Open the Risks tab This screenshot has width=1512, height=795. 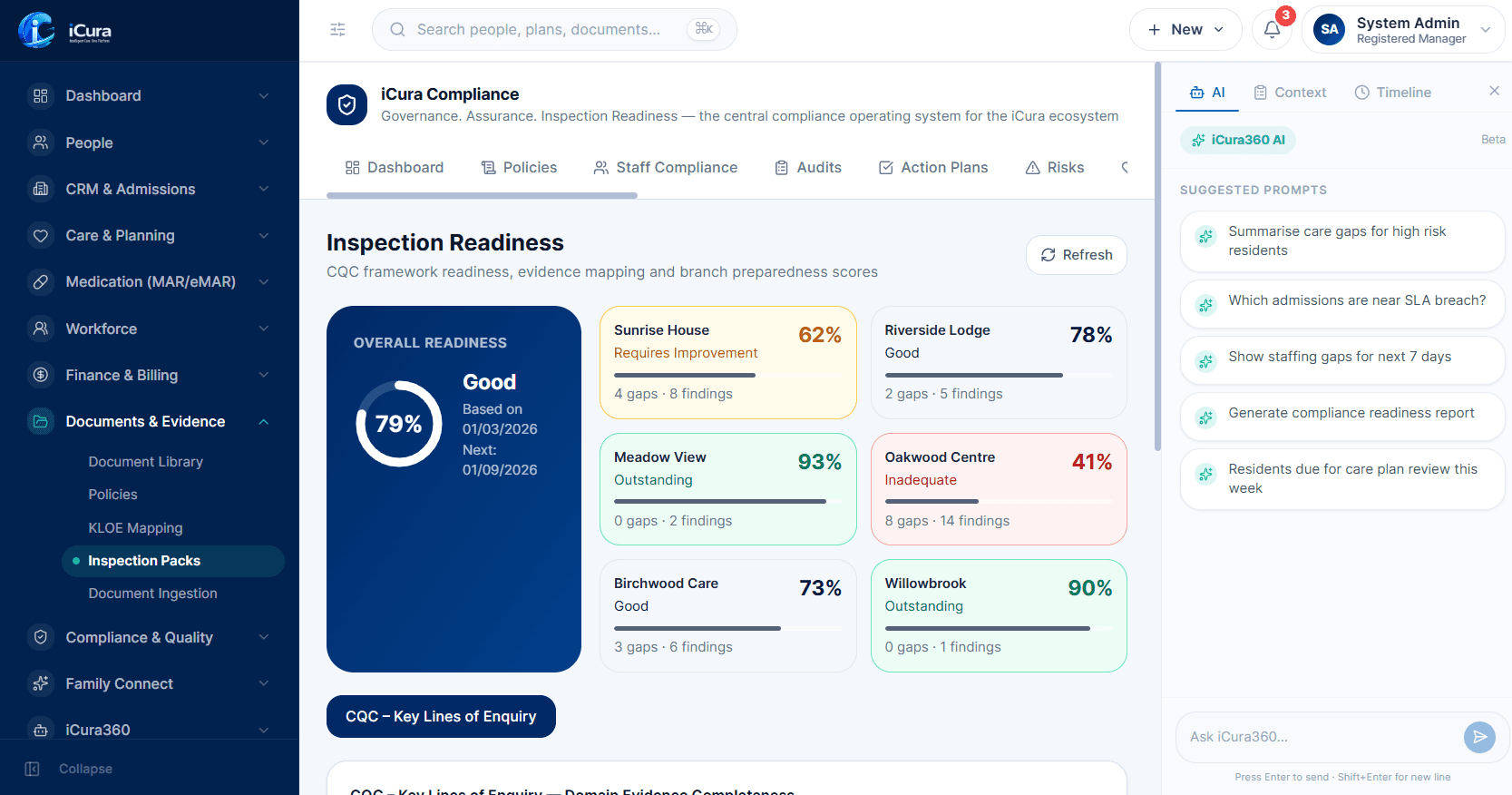pos(1055,168)
